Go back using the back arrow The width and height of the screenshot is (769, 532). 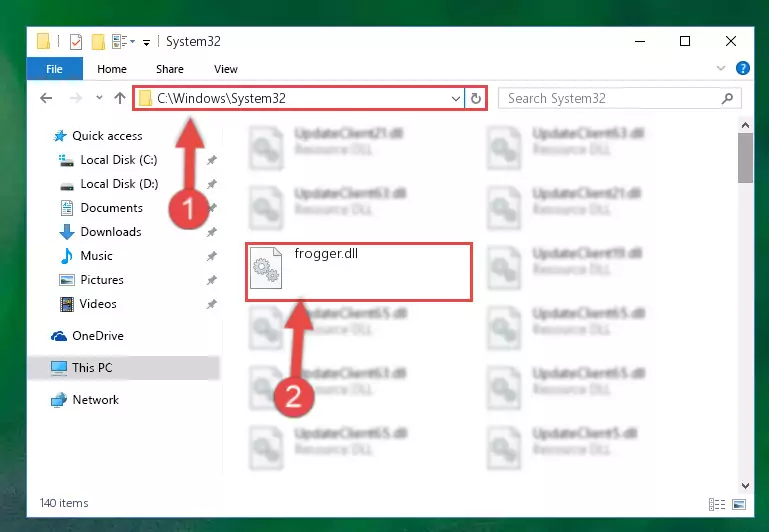(46, 98)
